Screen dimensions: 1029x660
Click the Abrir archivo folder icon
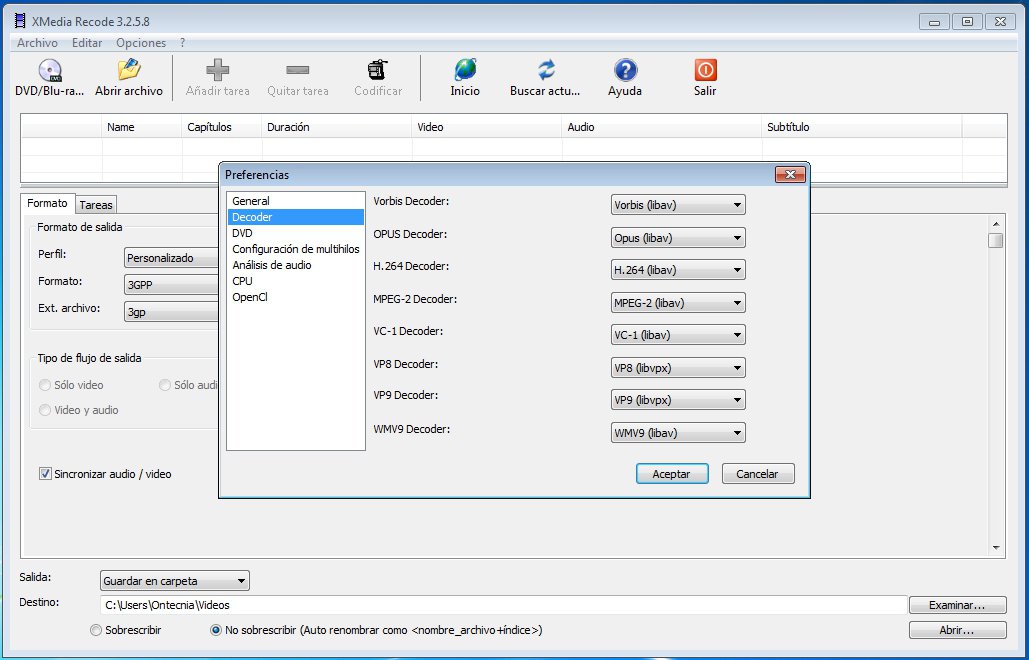pyautogui.click(x=129, y=70)
